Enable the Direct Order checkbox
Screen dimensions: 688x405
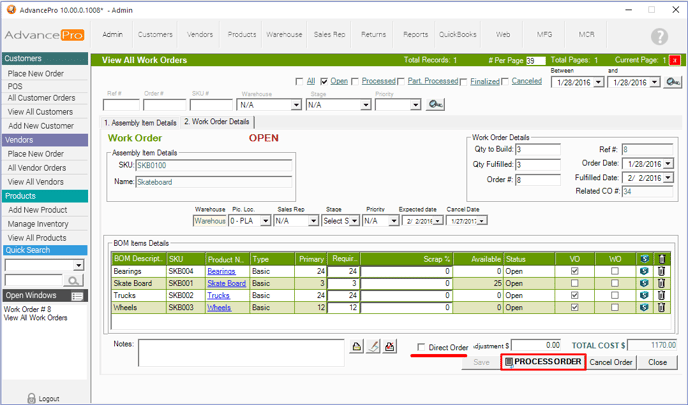coord(421,347)
